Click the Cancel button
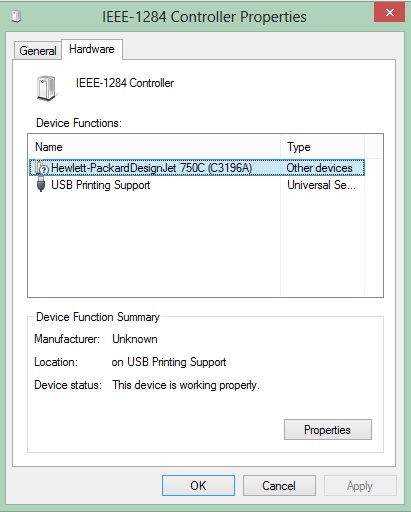The image size is (411, 512). click(x=279, y=486)
